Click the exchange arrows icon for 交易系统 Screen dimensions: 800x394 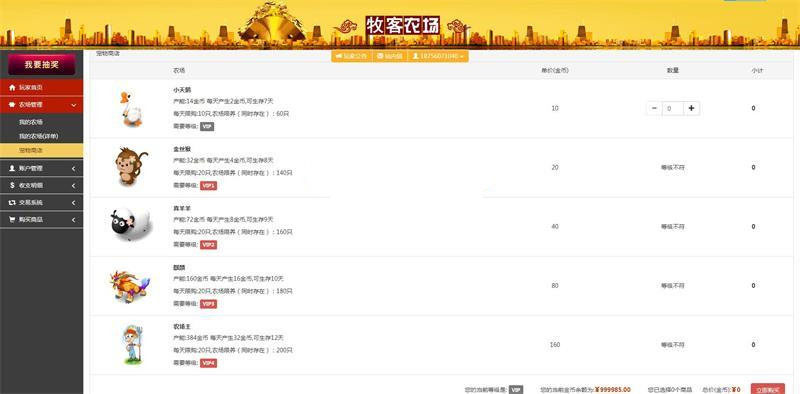point(12,203)
